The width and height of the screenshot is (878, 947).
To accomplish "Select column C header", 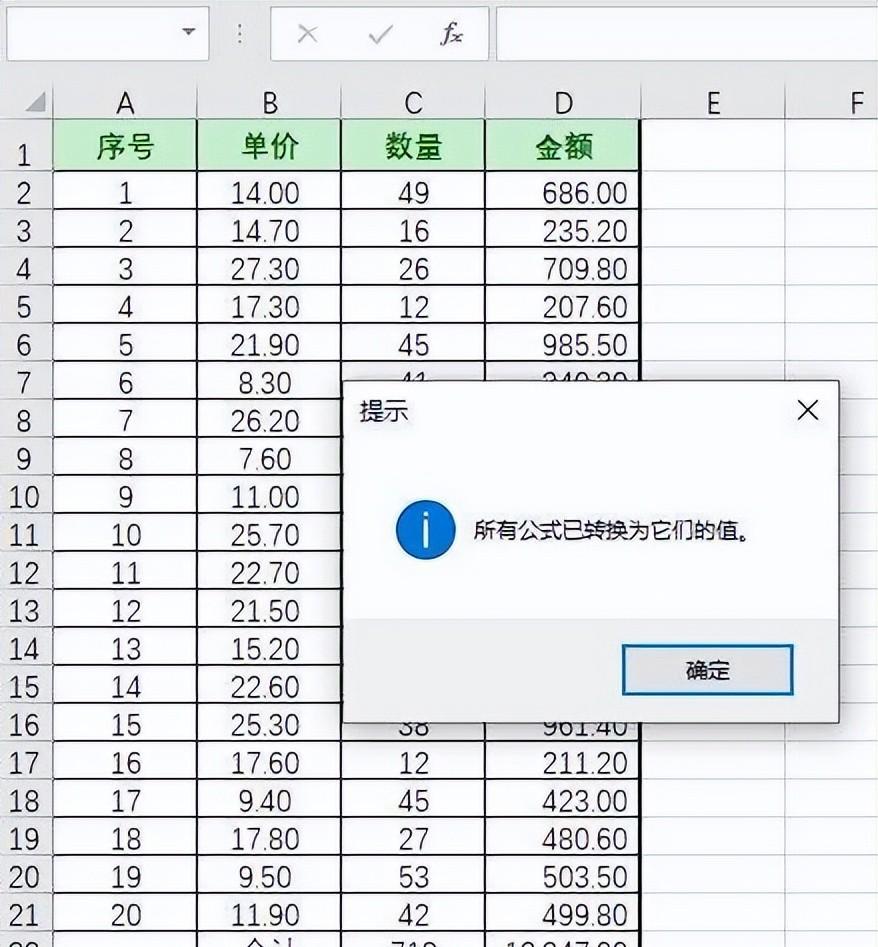I will (413, 103).
